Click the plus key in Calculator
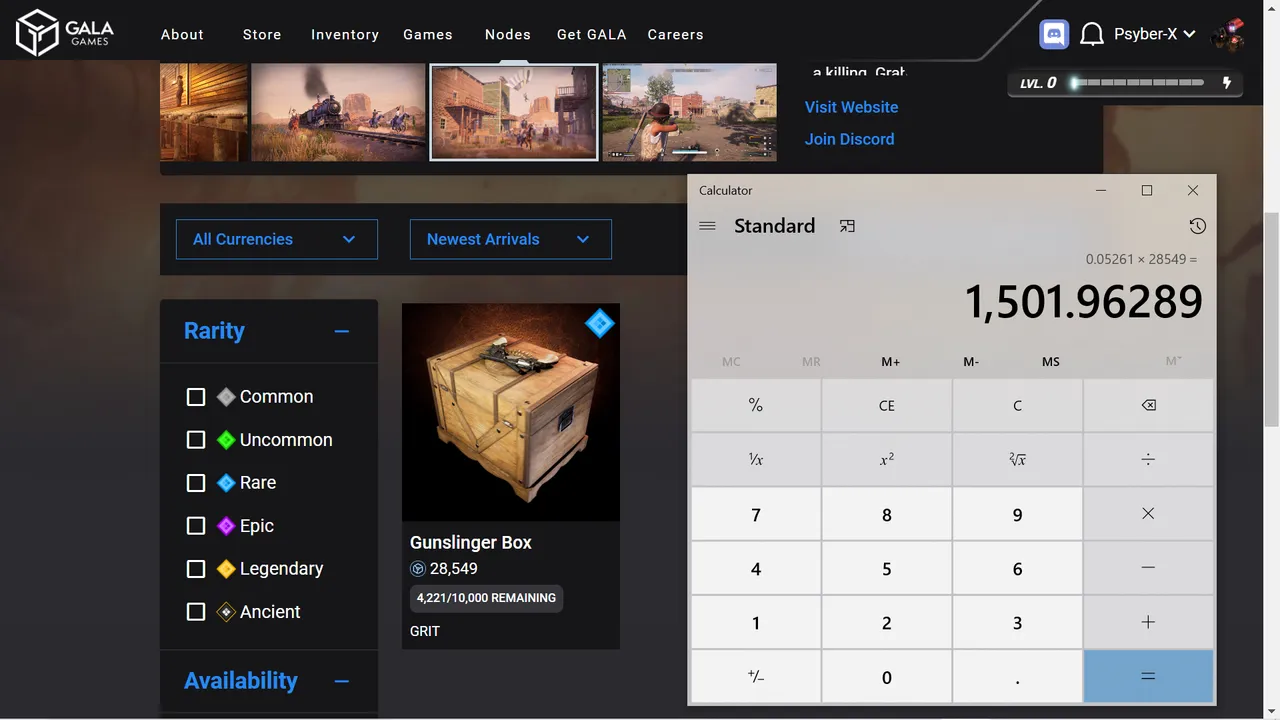The image size is (1280, 720). 1148,622
